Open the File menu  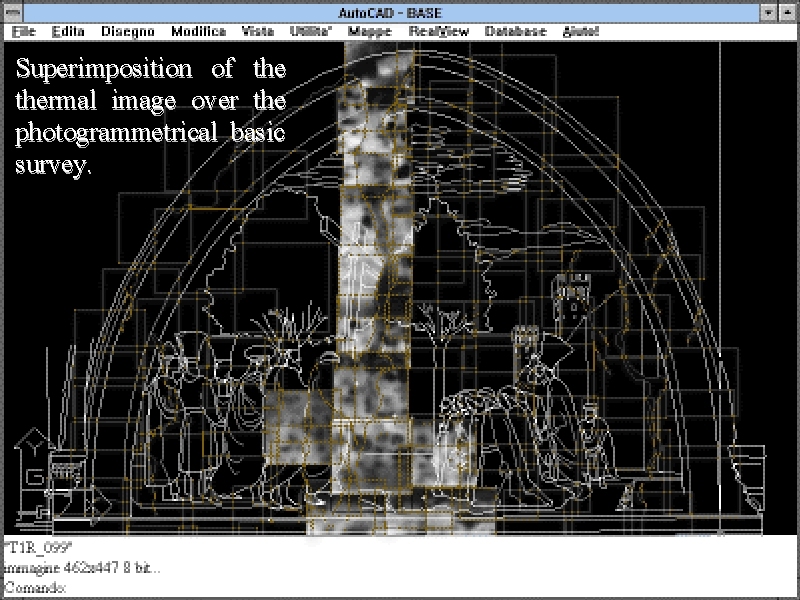pos(23,32)
